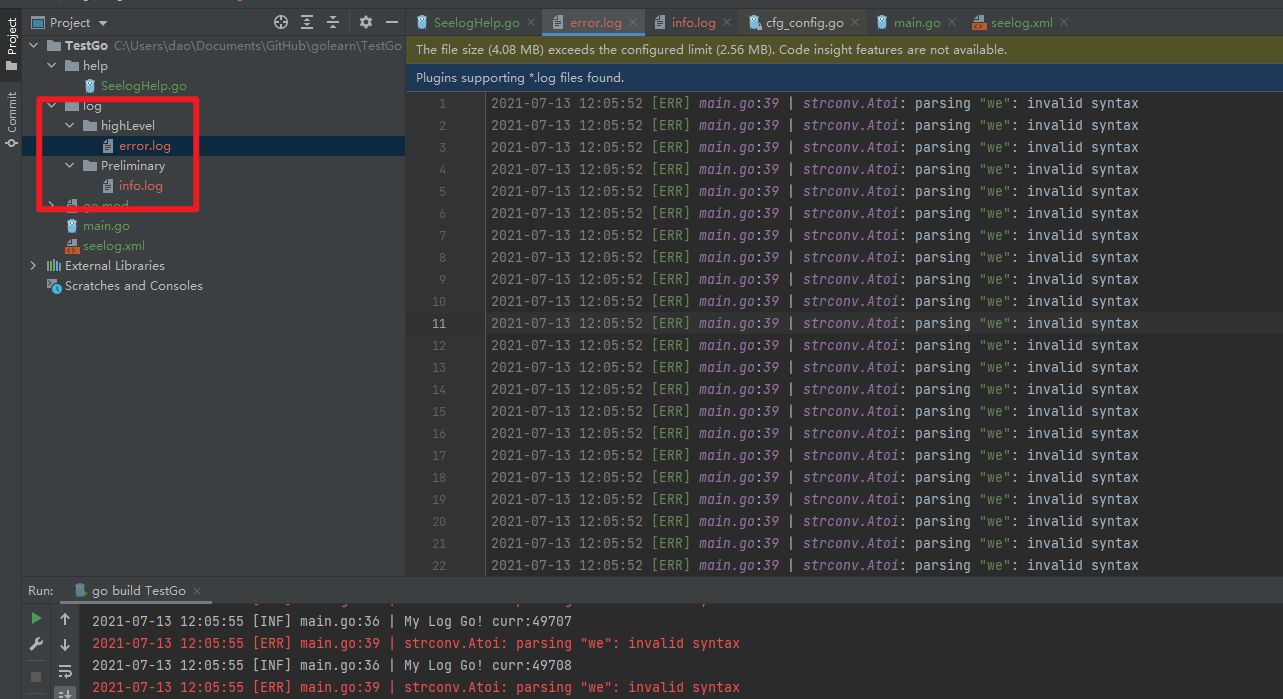Rerun the go build TestGo configuration
Screen dimensions: 1283x699
tap(36, 618)
